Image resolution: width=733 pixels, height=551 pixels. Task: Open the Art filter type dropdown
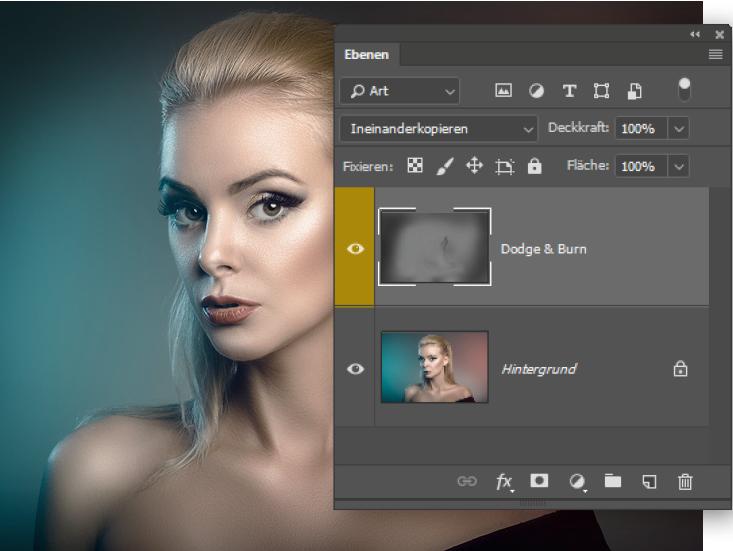[x=399, y=91]
